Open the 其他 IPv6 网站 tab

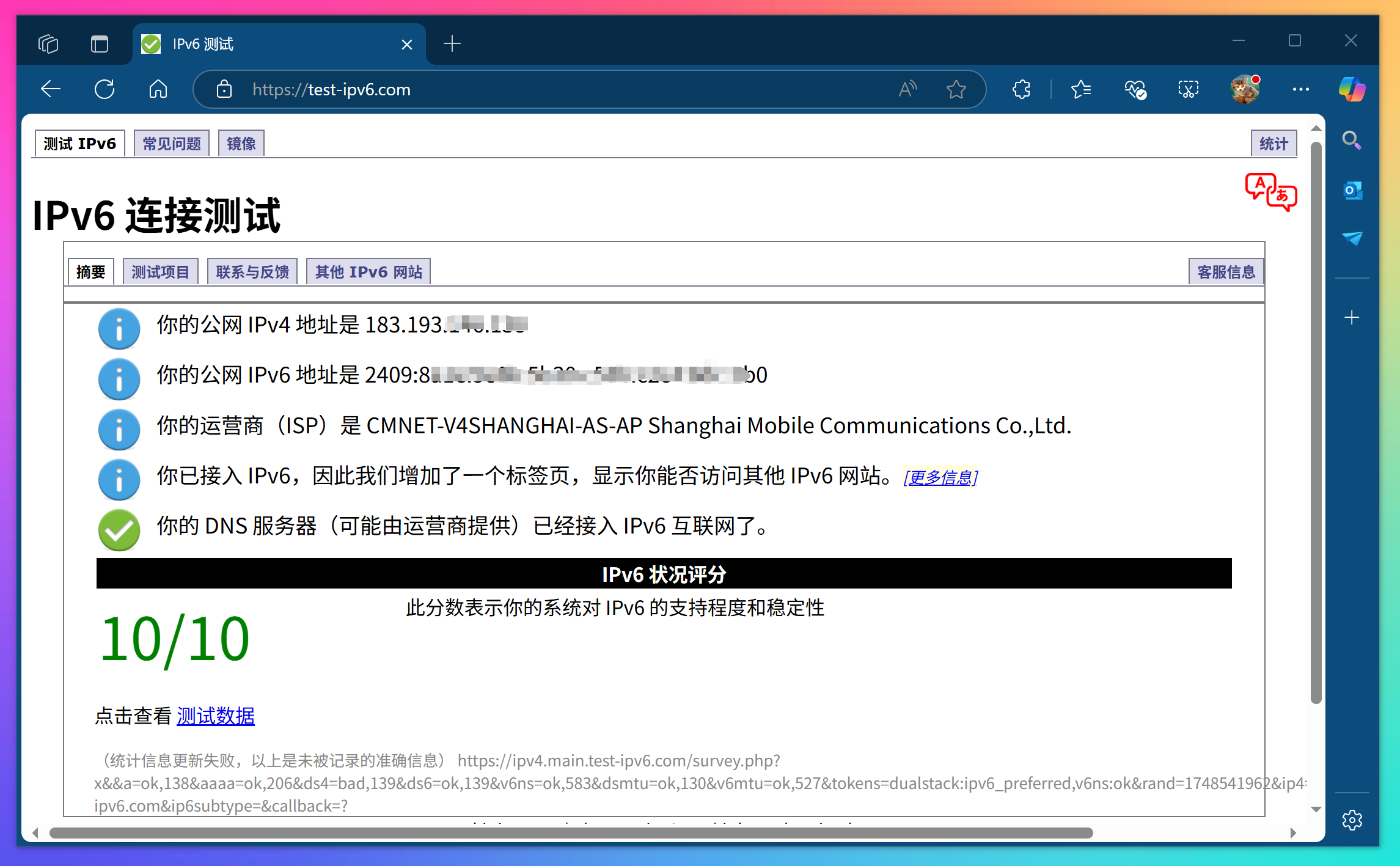click(368, 271)
